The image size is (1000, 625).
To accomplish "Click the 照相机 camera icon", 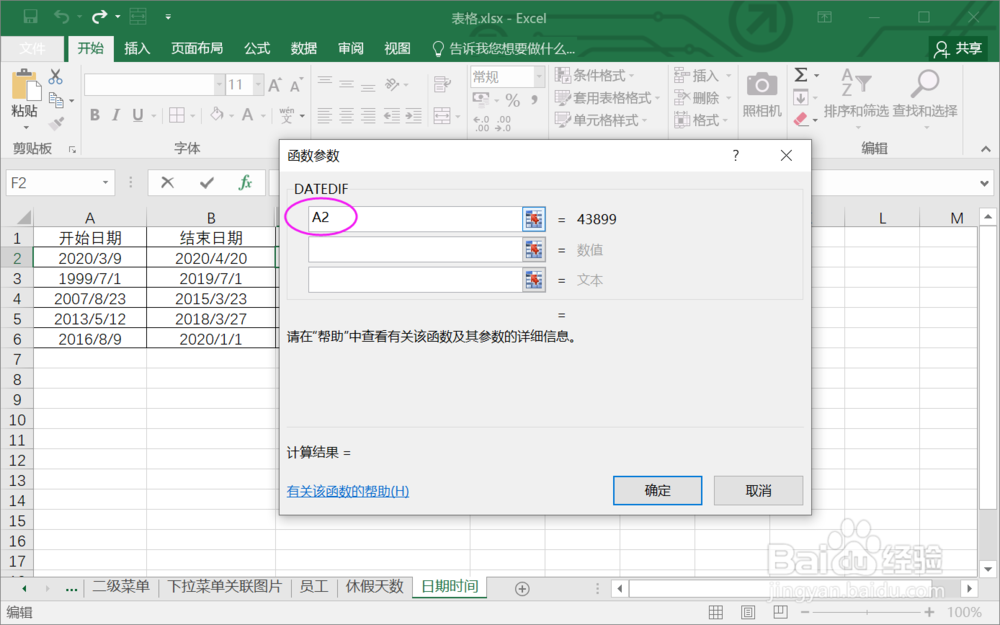I will point(761,84).
